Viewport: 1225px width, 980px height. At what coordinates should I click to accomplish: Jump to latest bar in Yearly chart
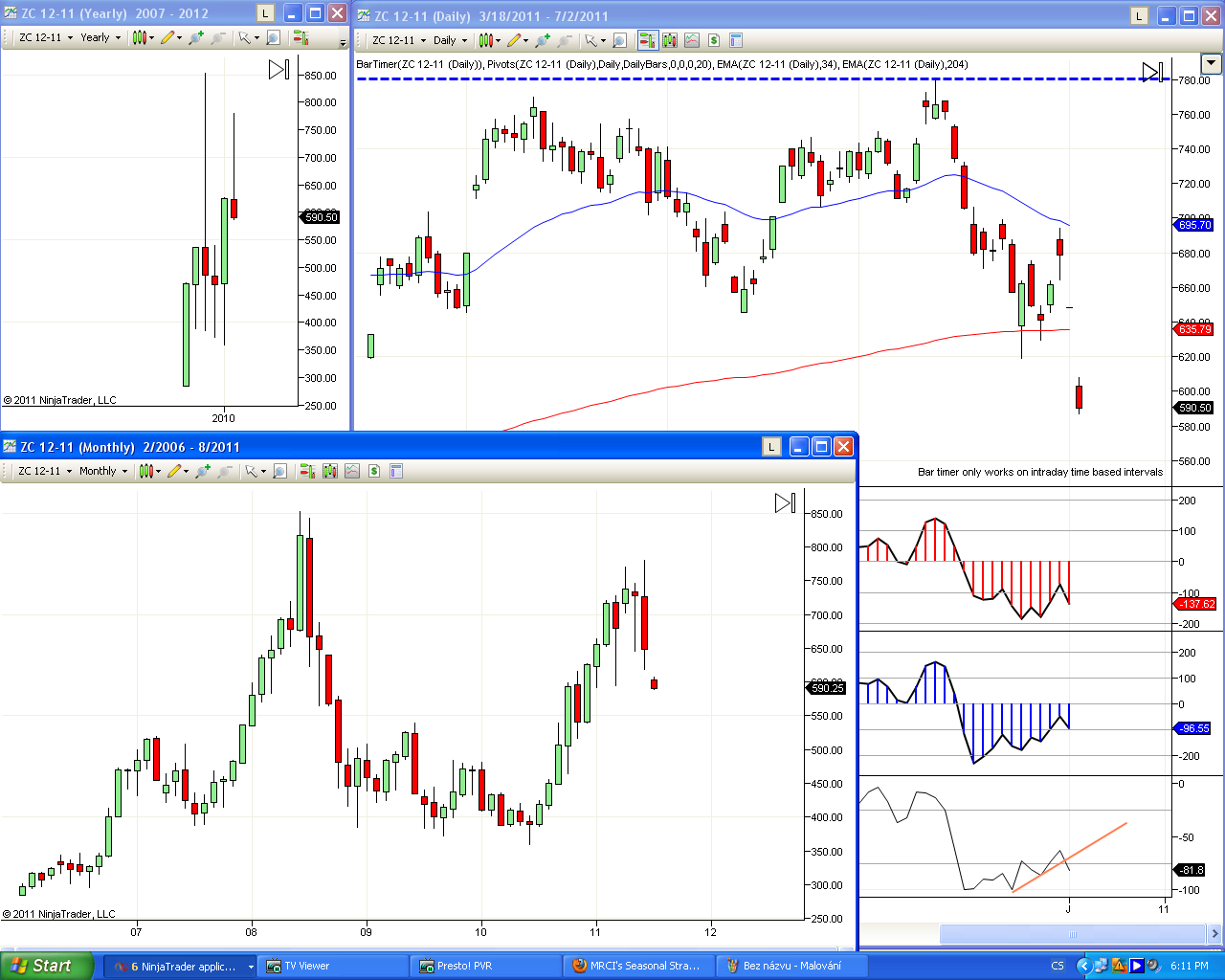click(278, 69)
